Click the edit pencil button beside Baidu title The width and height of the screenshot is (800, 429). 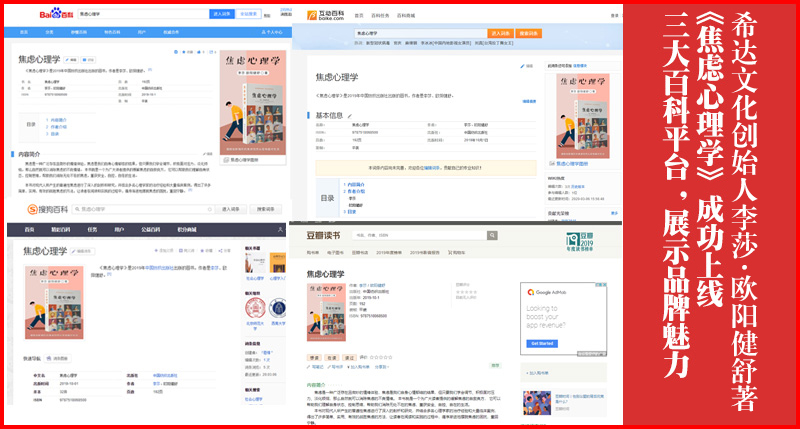point(72,57)
